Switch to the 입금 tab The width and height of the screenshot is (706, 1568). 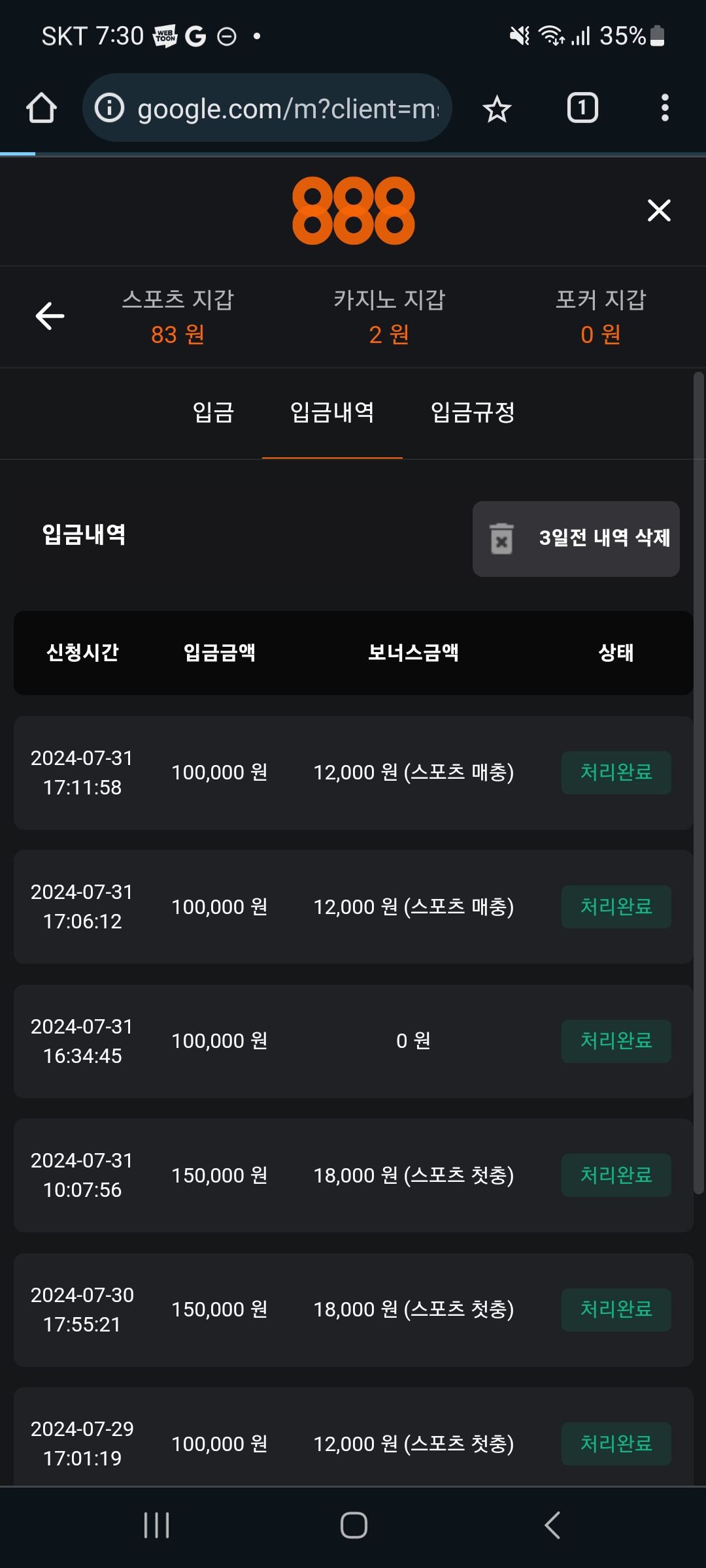[213, 412]
